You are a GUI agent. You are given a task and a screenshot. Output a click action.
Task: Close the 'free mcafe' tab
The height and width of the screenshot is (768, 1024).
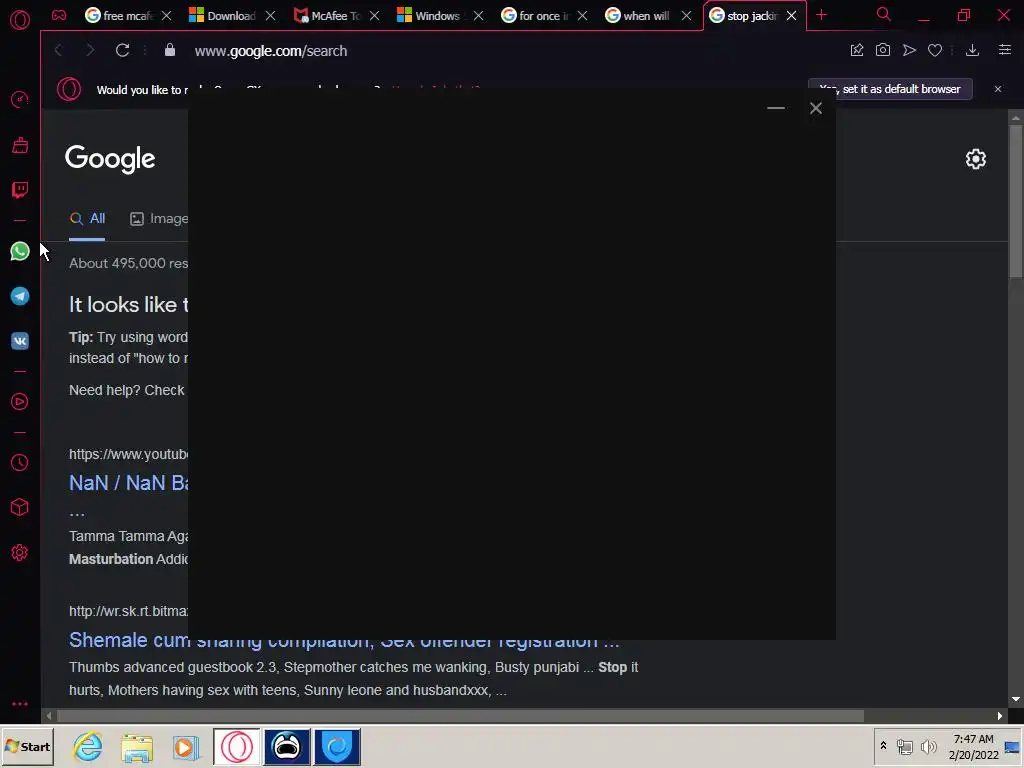[167, 16]
